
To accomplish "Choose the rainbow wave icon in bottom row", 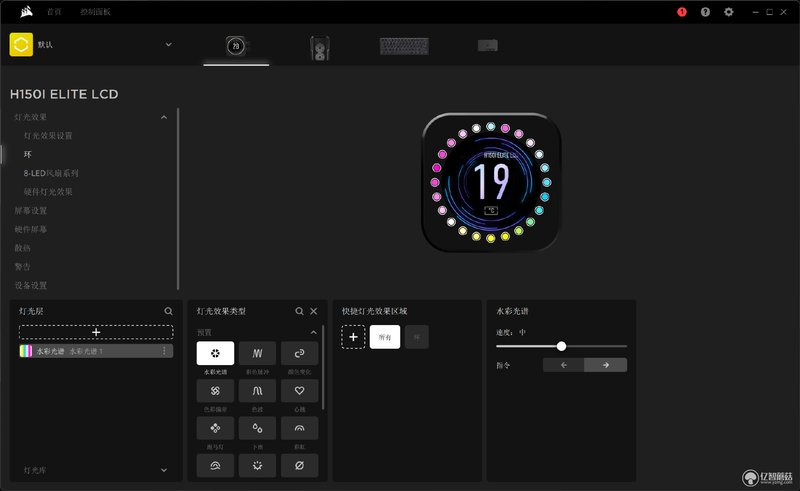I will pos(215,465).
